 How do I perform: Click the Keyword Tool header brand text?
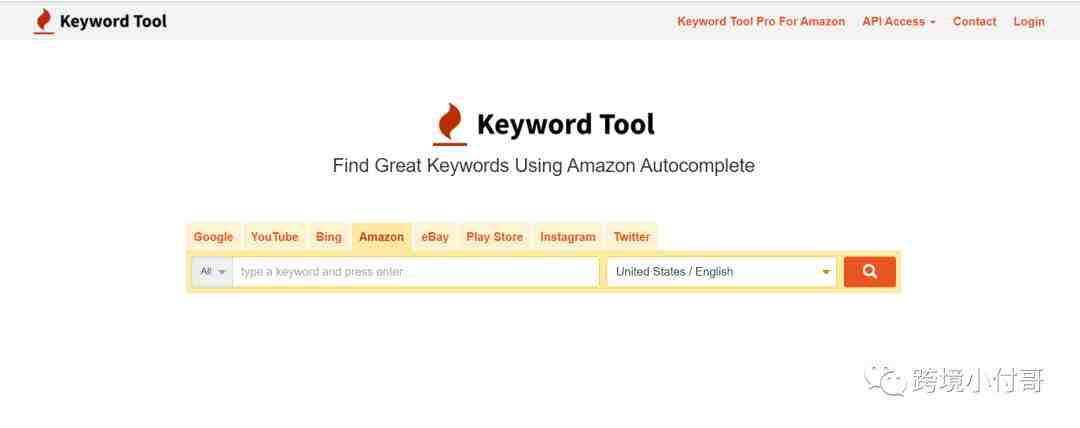click(x=114, y=21)
